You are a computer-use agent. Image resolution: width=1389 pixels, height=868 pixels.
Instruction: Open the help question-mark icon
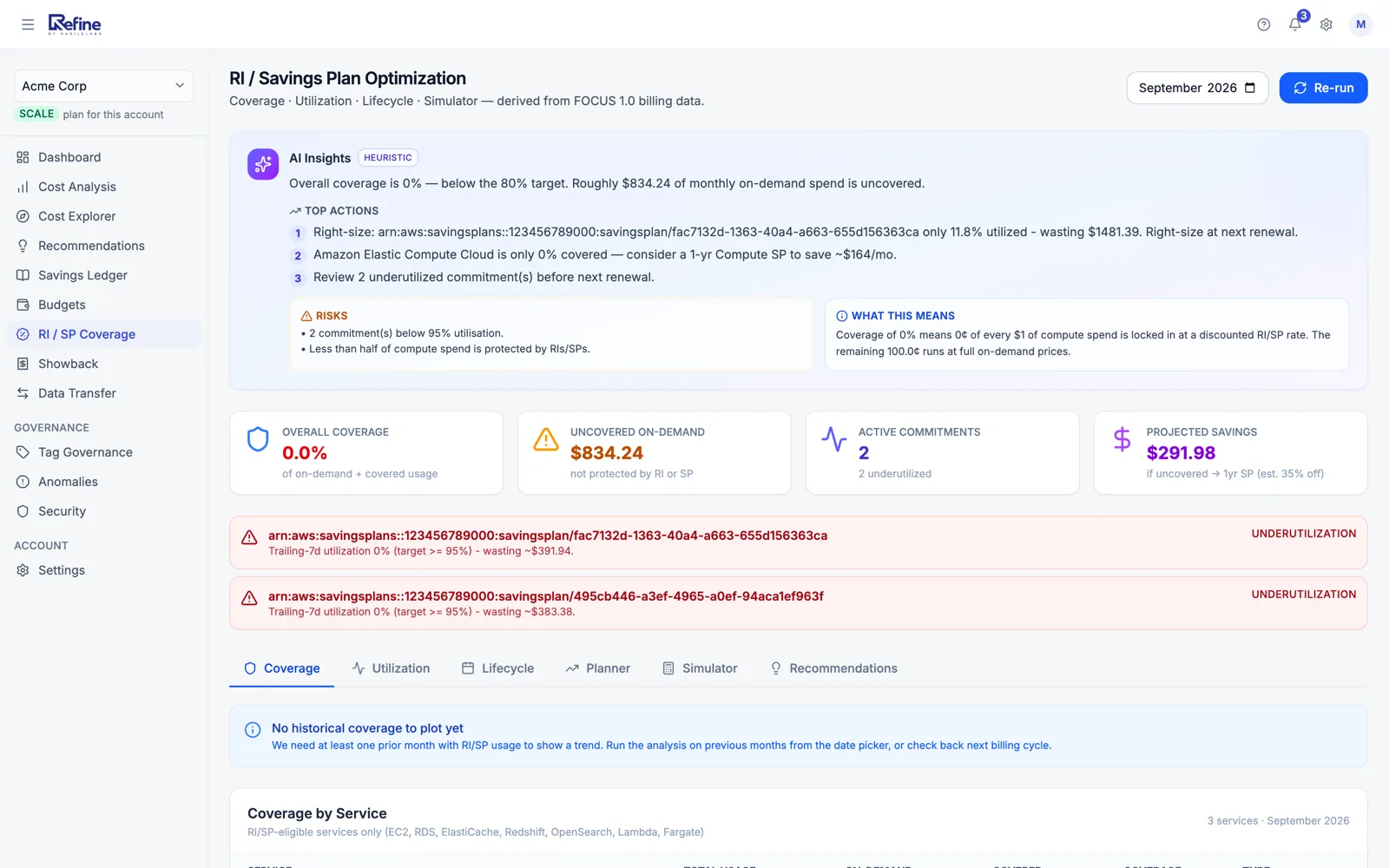pos(1263,24)
